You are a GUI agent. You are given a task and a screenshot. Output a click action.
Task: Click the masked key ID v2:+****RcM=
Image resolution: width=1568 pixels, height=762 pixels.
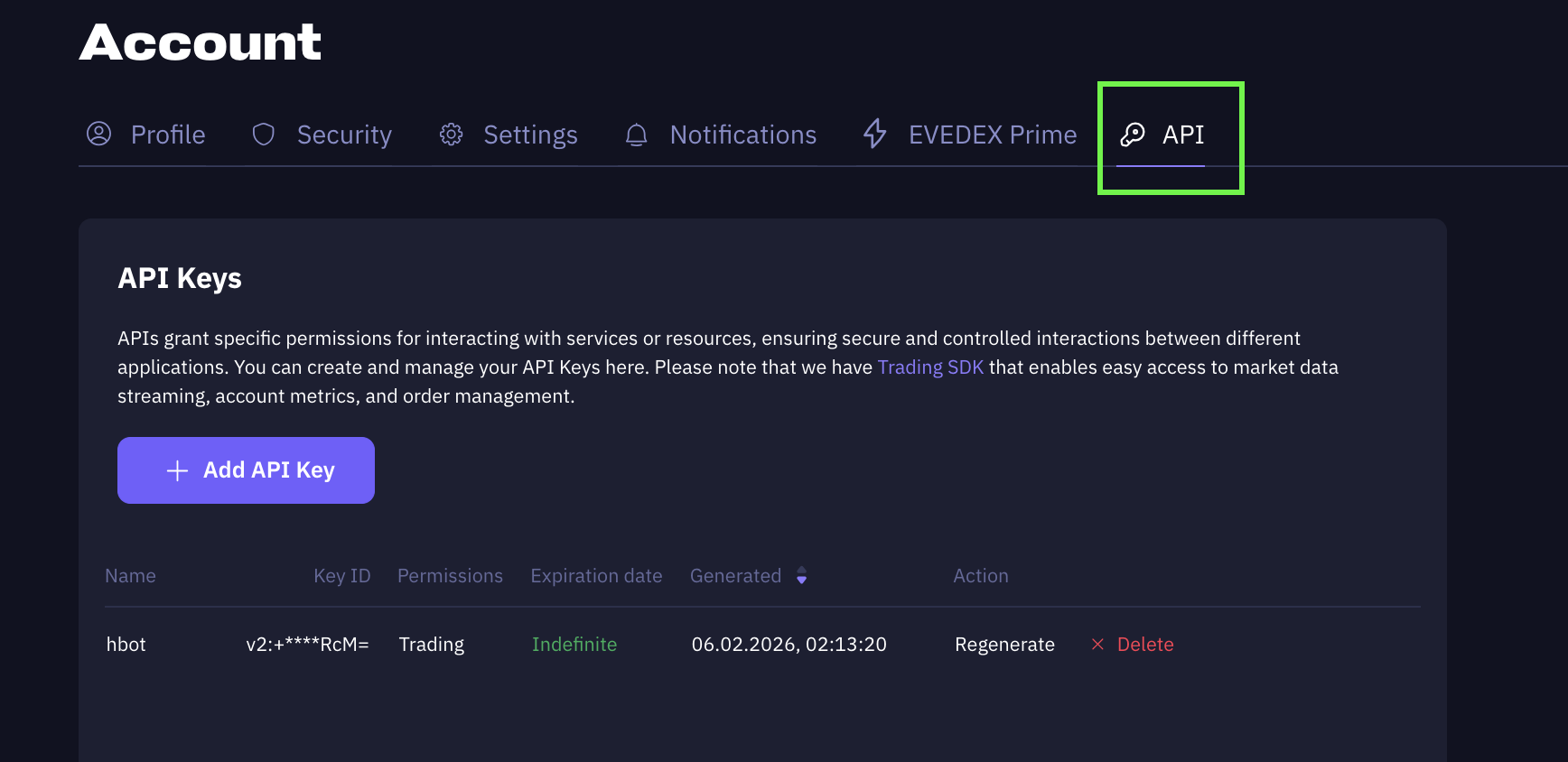click(307, 645)
